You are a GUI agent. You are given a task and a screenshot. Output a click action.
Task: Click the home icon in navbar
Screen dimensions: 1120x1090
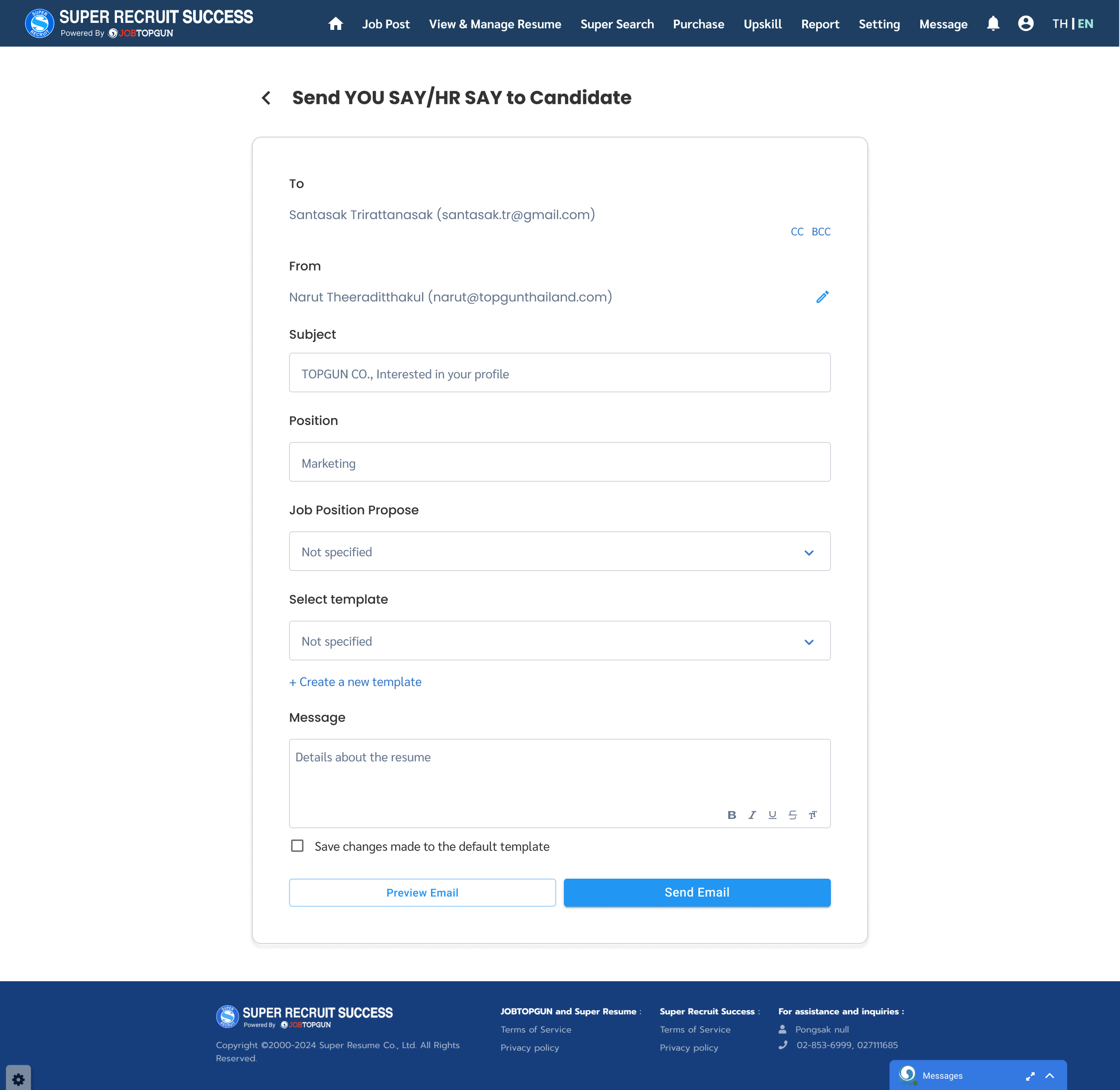(336, 24)
